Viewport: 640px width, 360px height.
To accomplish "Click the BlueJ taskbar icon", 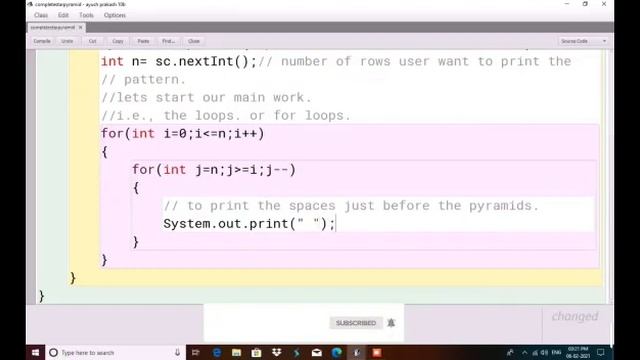I will click(x=357, y=353).
